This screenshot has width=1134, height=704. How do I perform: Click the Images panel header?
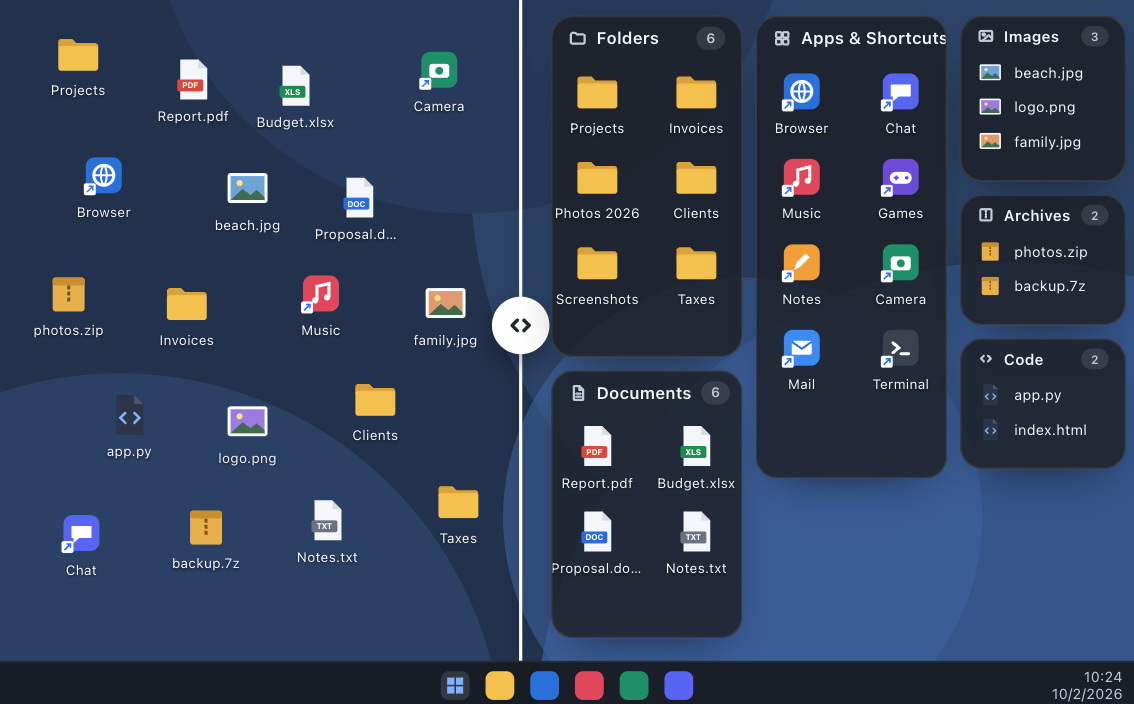tap(1042, 37)
